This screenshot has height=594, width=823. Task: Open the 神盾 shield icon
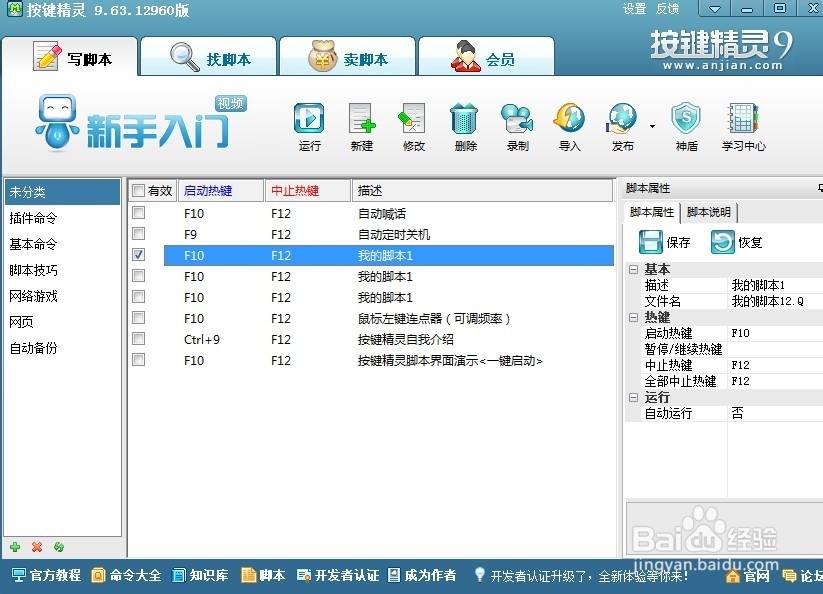(x=686, y=119)
